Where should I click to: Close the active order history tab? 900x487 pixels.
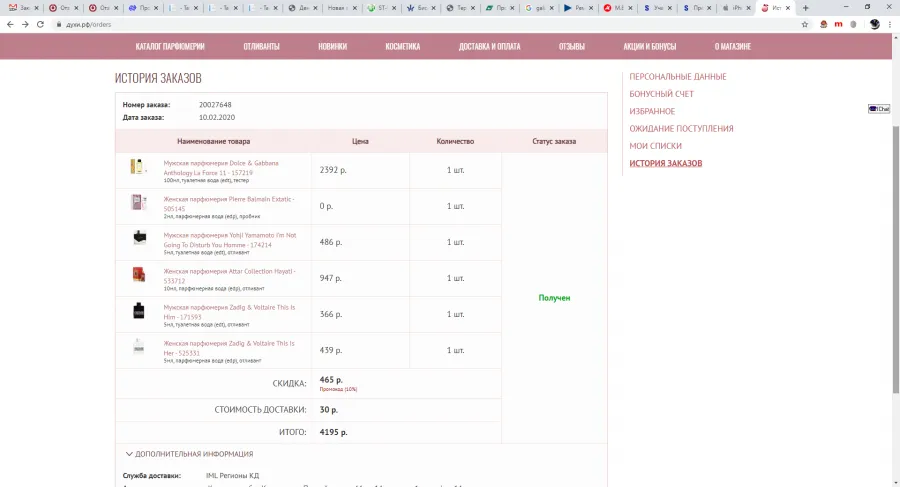coord(788,8)
